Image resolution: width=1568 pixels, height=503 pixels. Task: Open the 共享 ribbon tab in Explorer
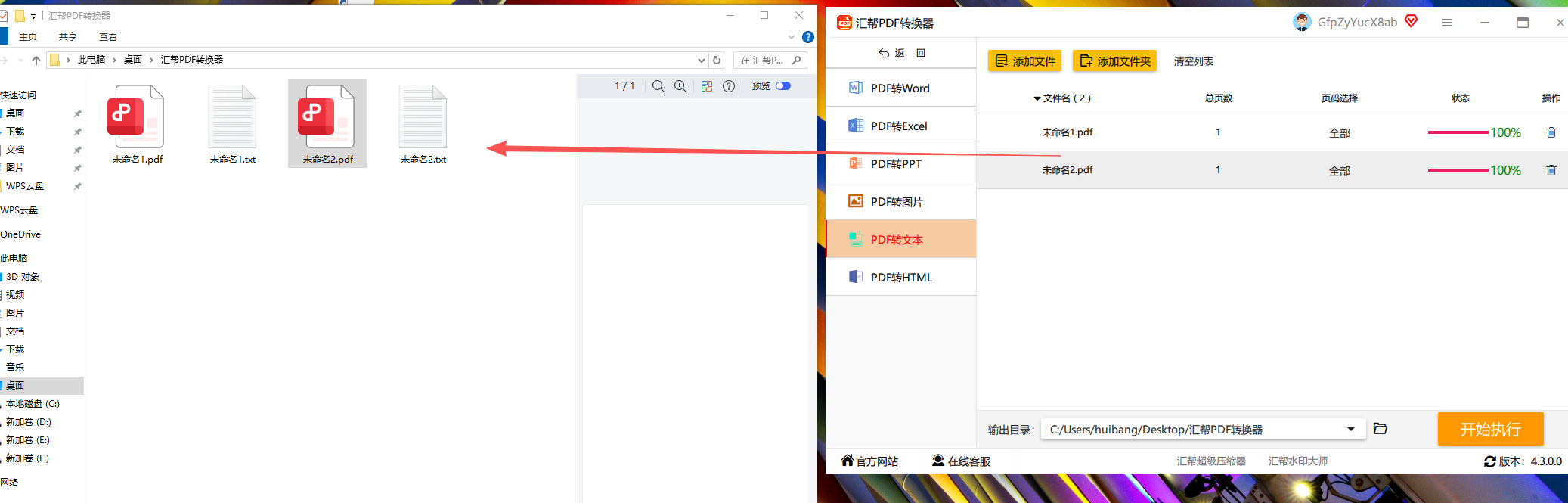click(x=68, y=37)
